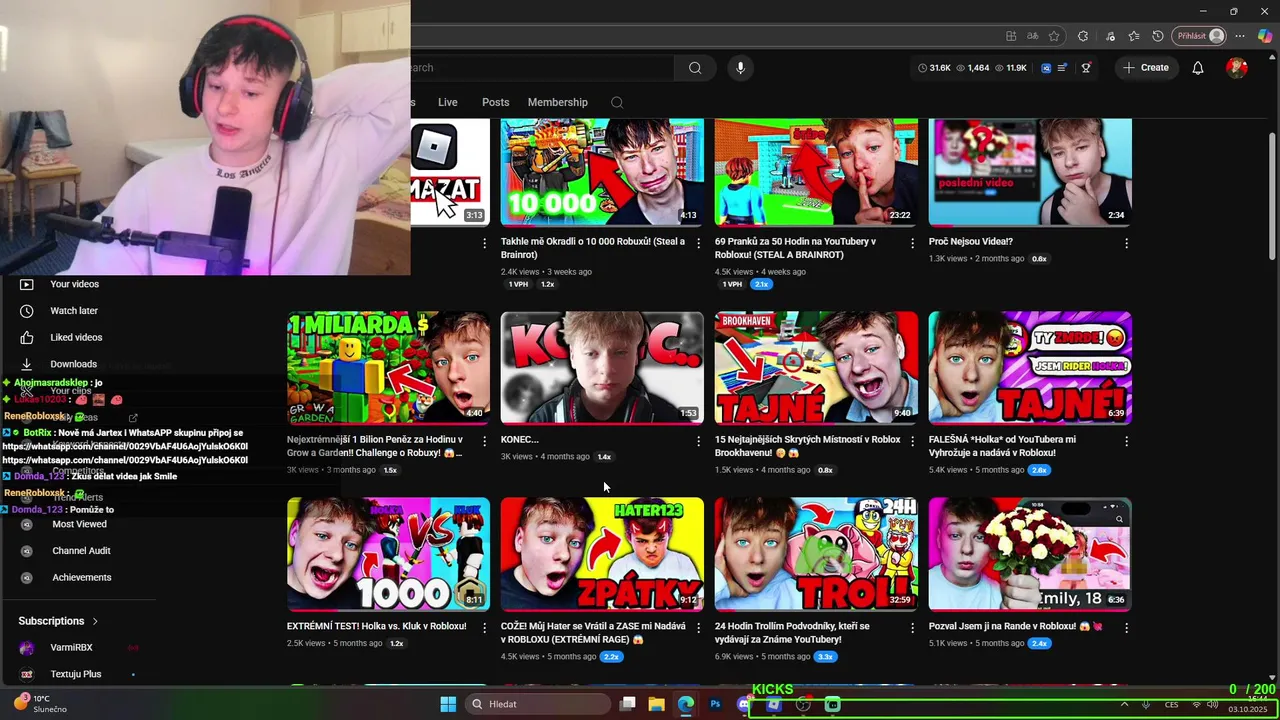Open Edge history clock icon
Image resolution: width=1280 pixels, height=720 pixels.
tap(1158, 36)
